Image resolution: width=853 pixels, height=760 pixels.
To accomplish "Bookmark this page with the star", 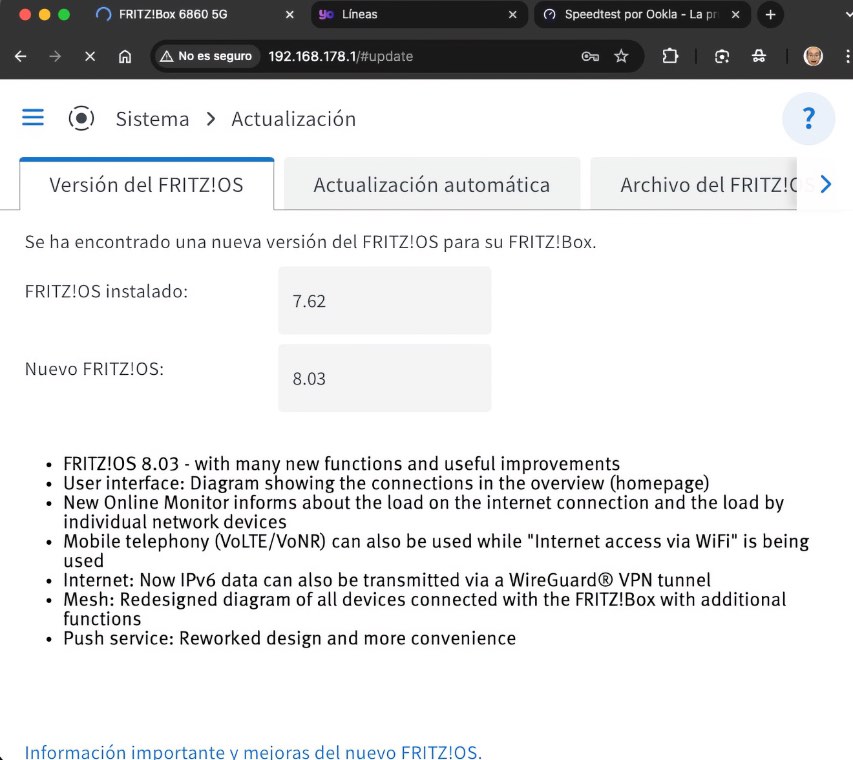I will (x=621, y=56).
